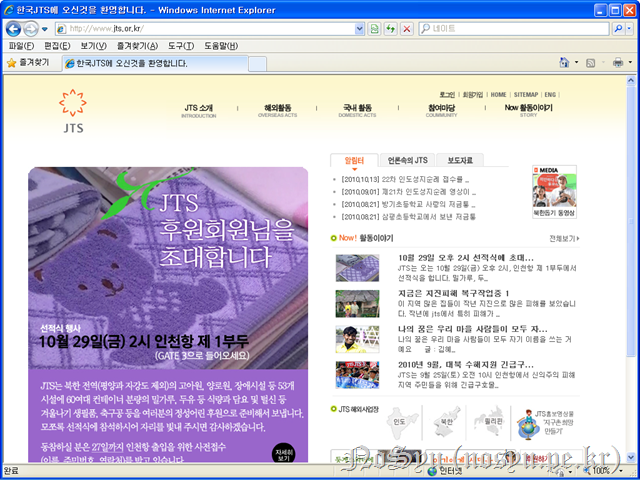640x480 pixels.
Task: Click the SITEMAP link at top
Action: point(526,94)
